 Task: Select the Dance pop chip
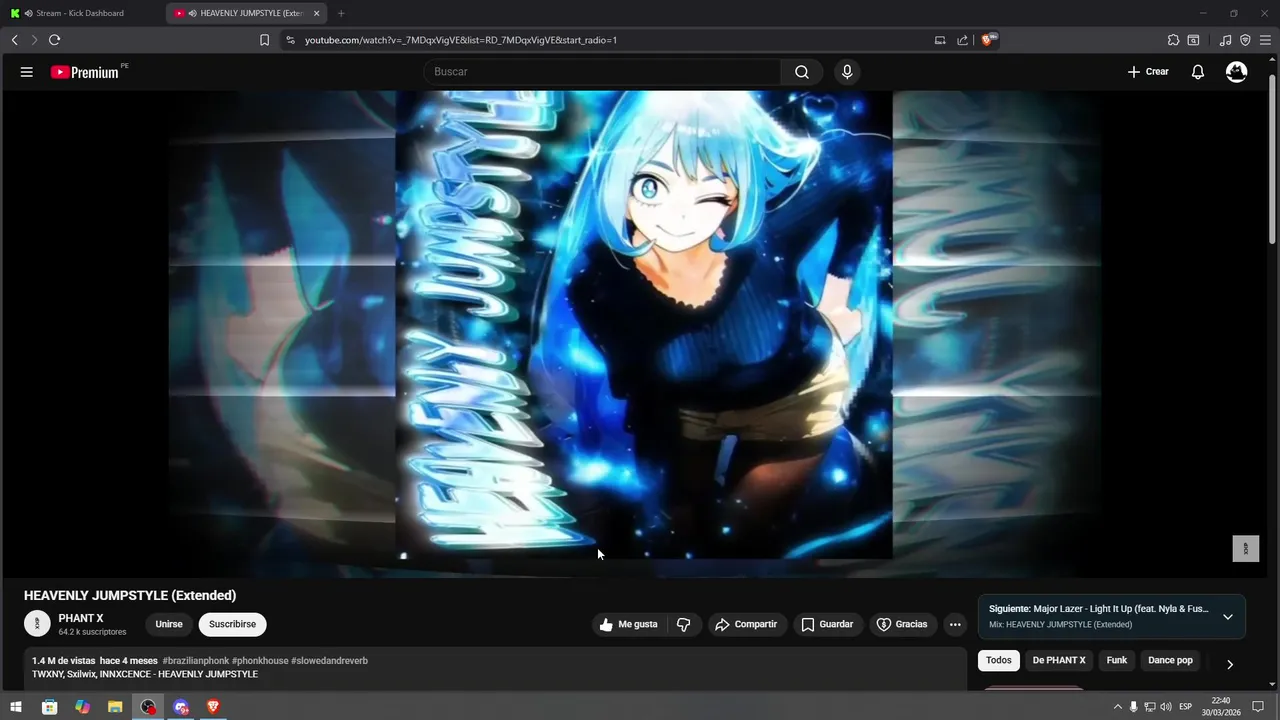(1170, 660)
